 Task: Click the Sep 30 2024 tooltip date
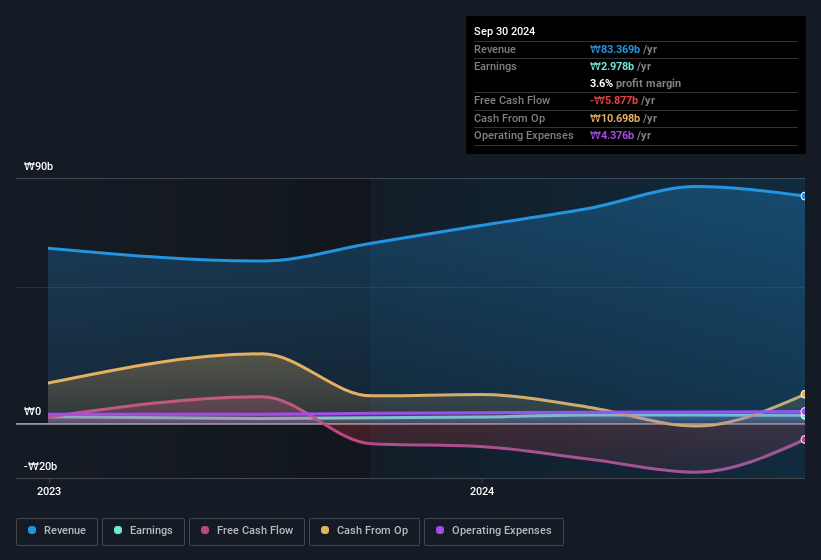click(x=504, y=31)
